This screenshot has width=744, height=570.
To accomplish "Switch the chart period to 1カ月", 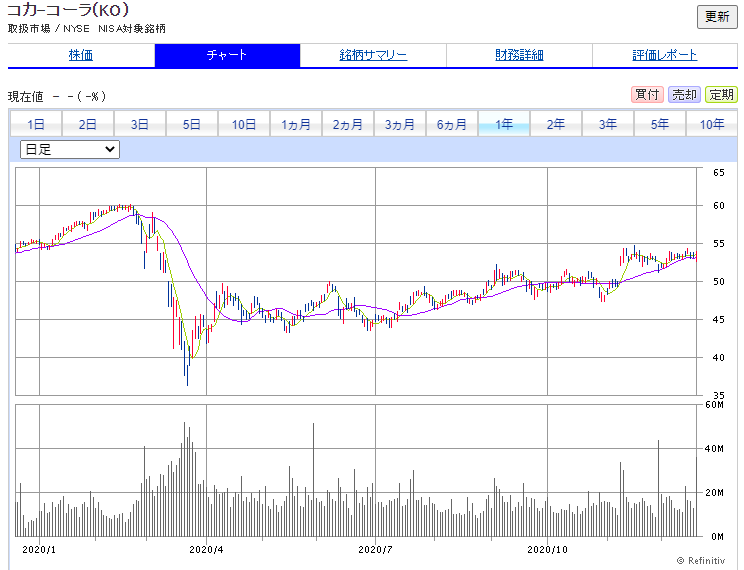I will (x=296, y=124).
